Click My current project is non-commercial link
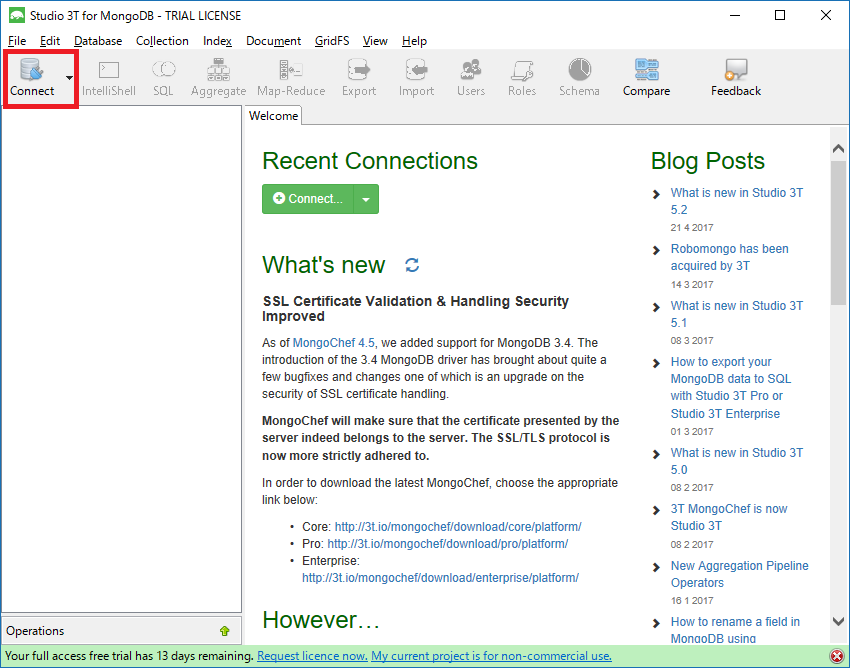Screen dimensions: 850x668 [x=491, y=656]
